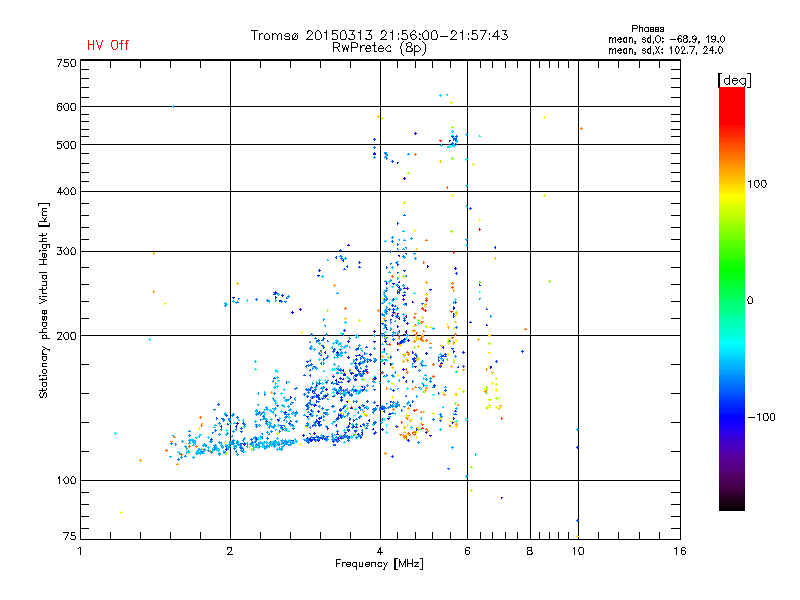Click y-axis tick label '500'
Screen dimensions: 800x600
pos(66,145)
